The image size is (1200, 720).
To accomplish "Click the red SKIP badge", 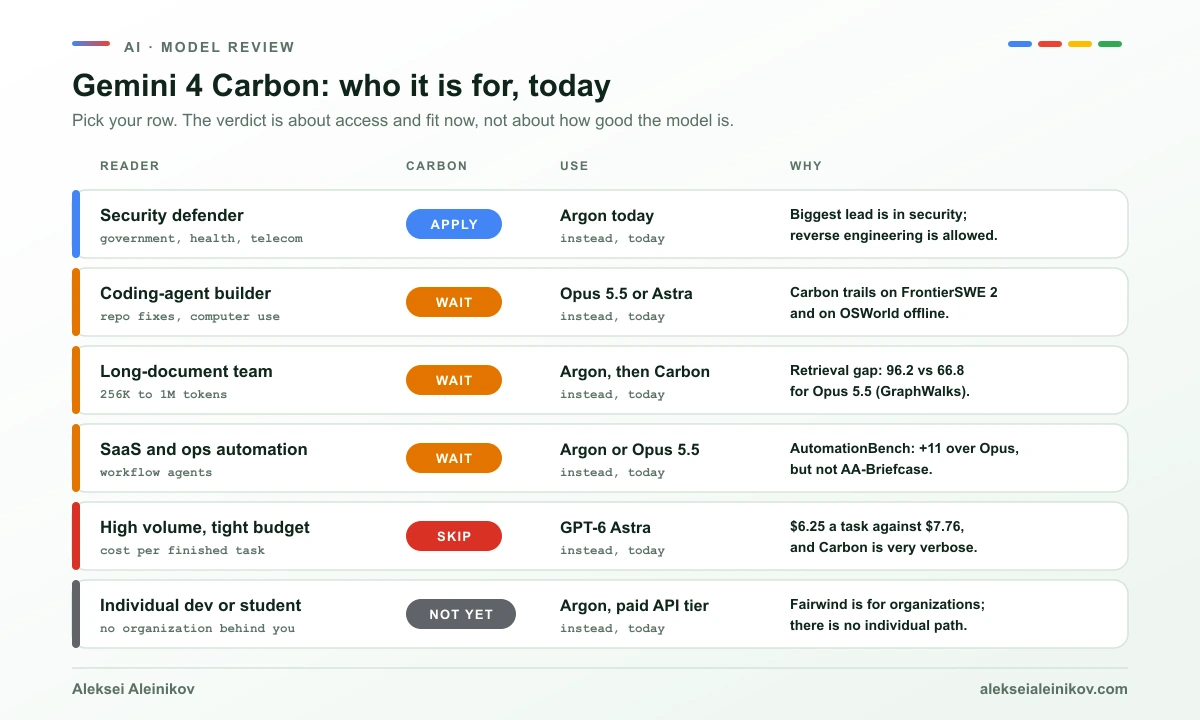I will coord(454,536).
